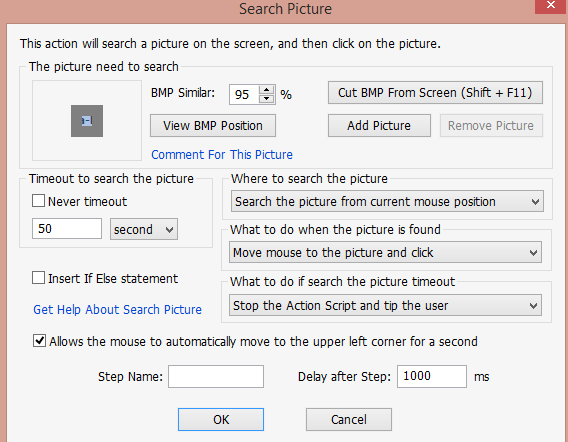568x442 pixels.
Task: Click View BMP Position button
Action: [213, 126]
